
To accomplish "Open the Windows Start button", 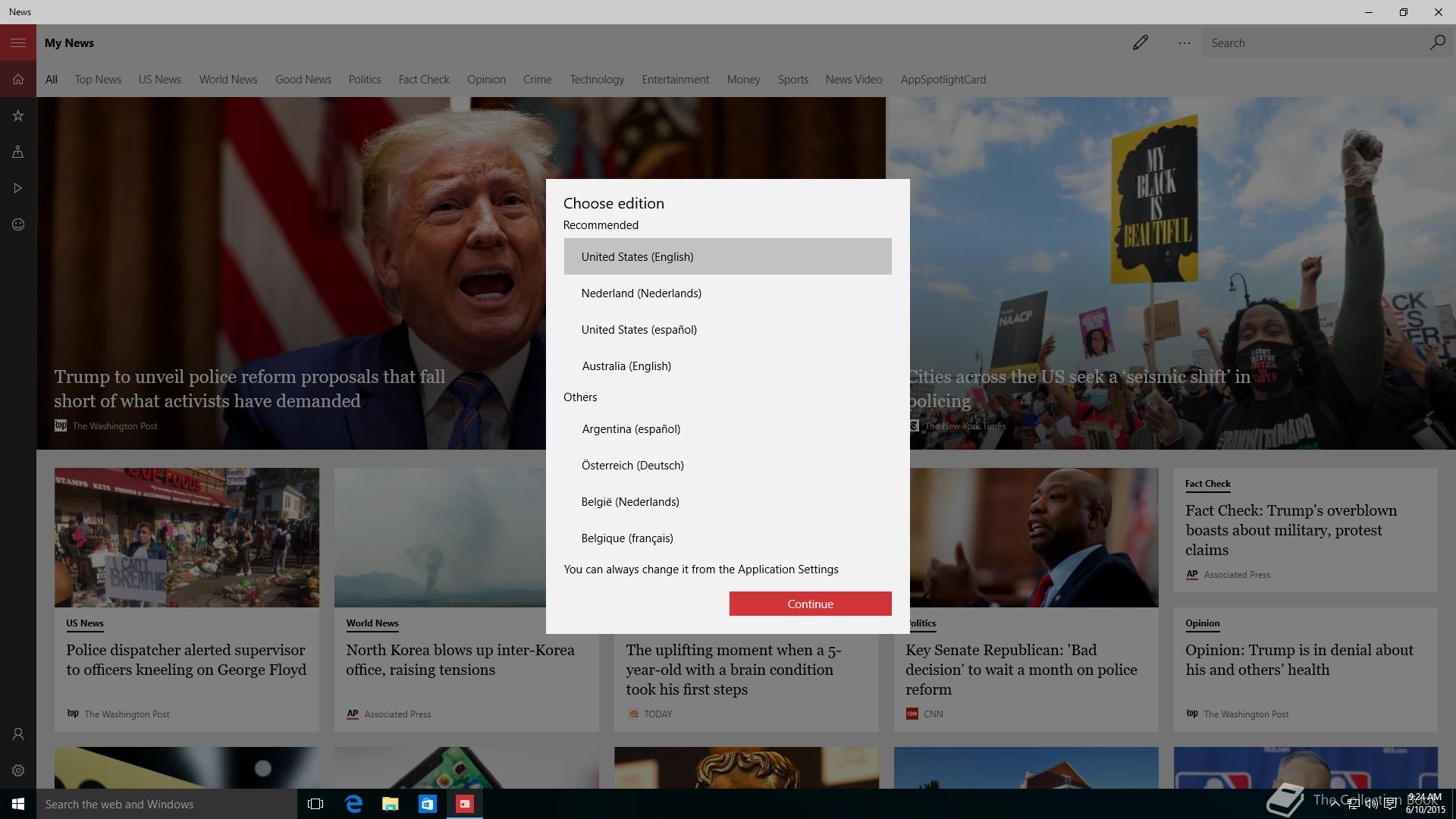I will [x=18, y=804].
